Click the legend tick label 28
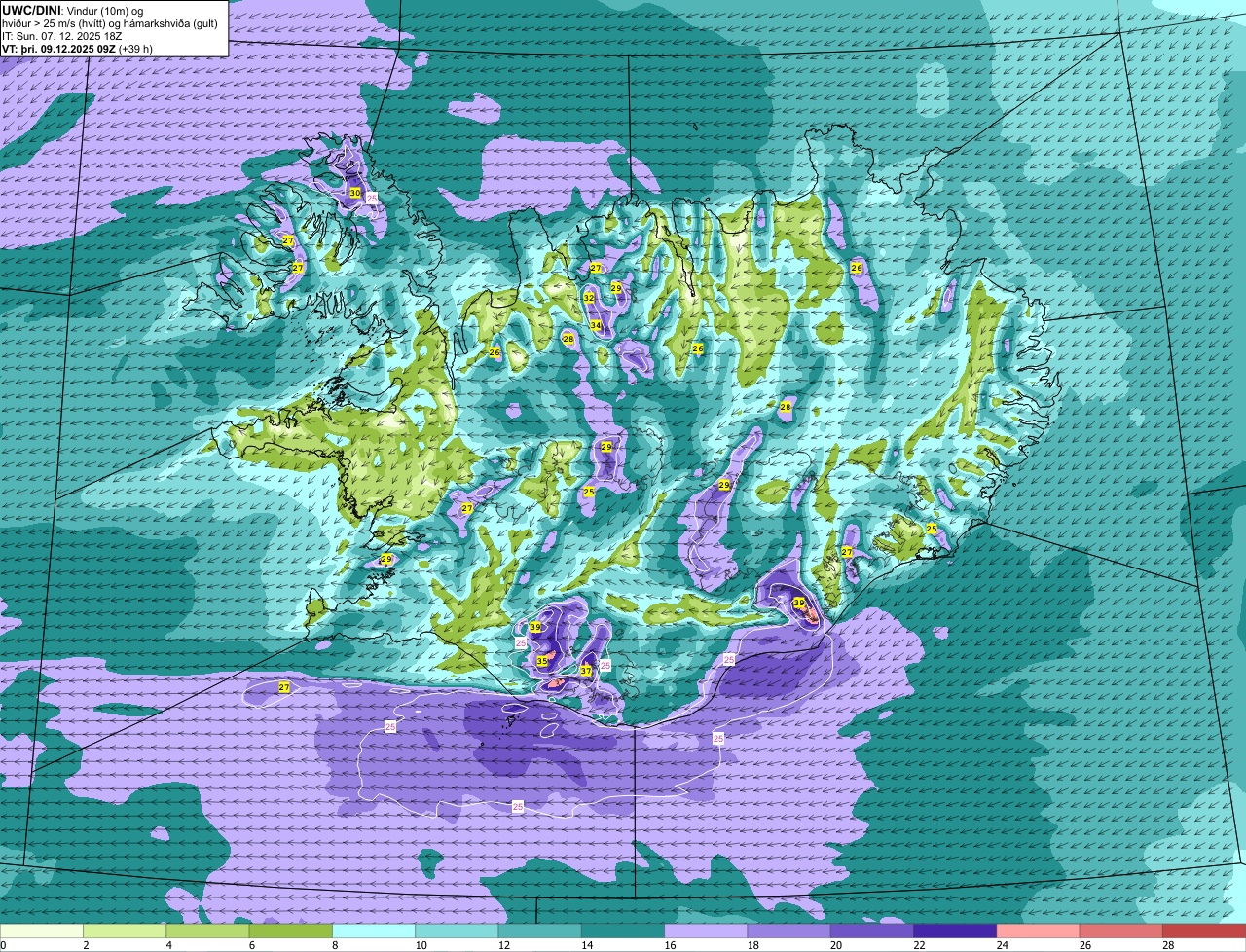The height and width of the screenshot is (952, 1246). [x=1166, y=945]
